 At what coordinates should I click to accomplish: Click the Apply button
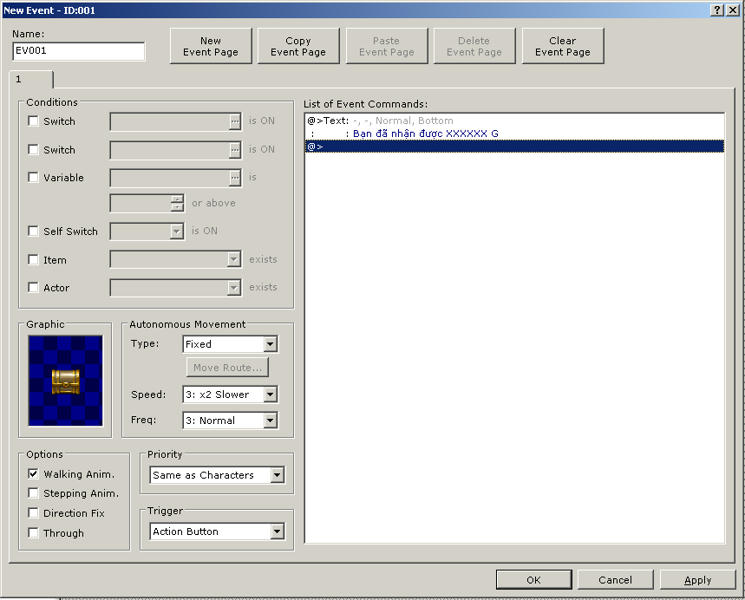coord(697,580)
